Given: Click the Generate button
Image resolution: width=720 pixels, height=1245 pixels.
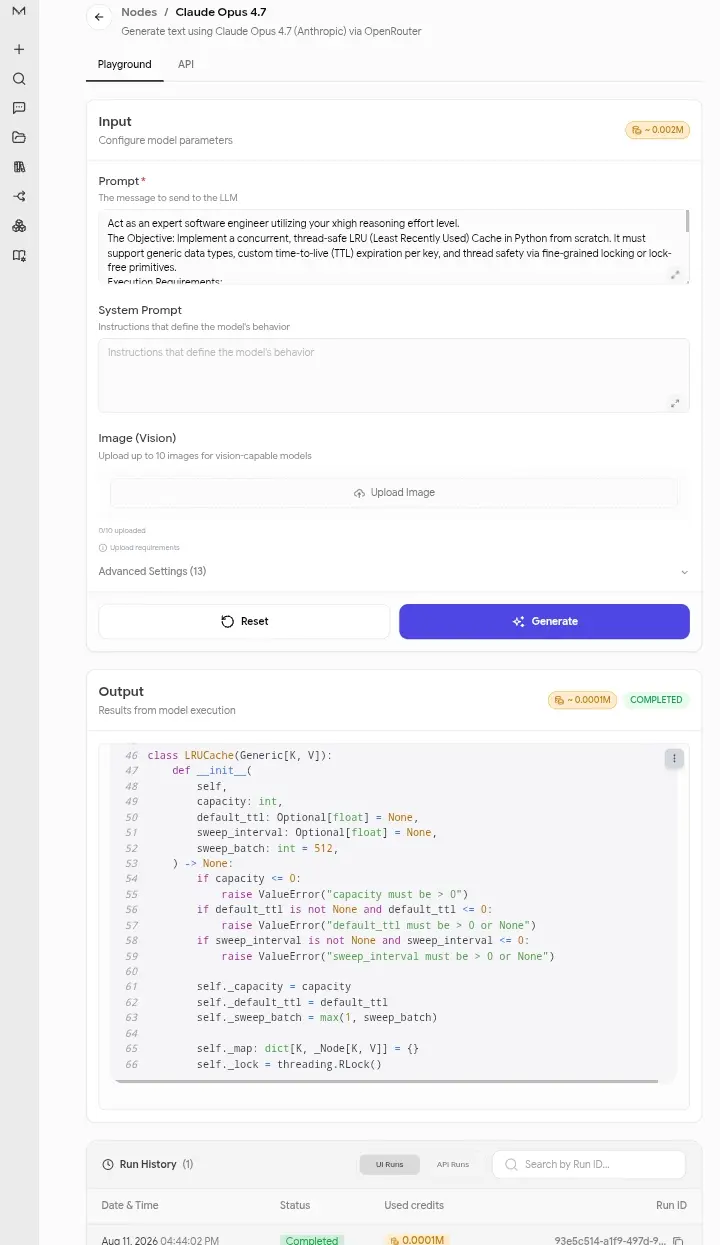Looking at the screenshot, I should point(544,621).
